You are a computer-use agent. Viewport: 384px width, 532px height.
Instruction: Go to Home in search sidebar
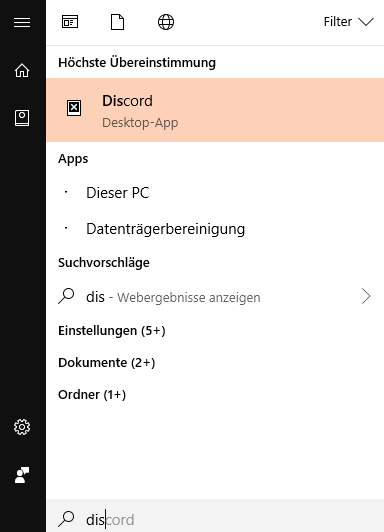click(22, 70)
